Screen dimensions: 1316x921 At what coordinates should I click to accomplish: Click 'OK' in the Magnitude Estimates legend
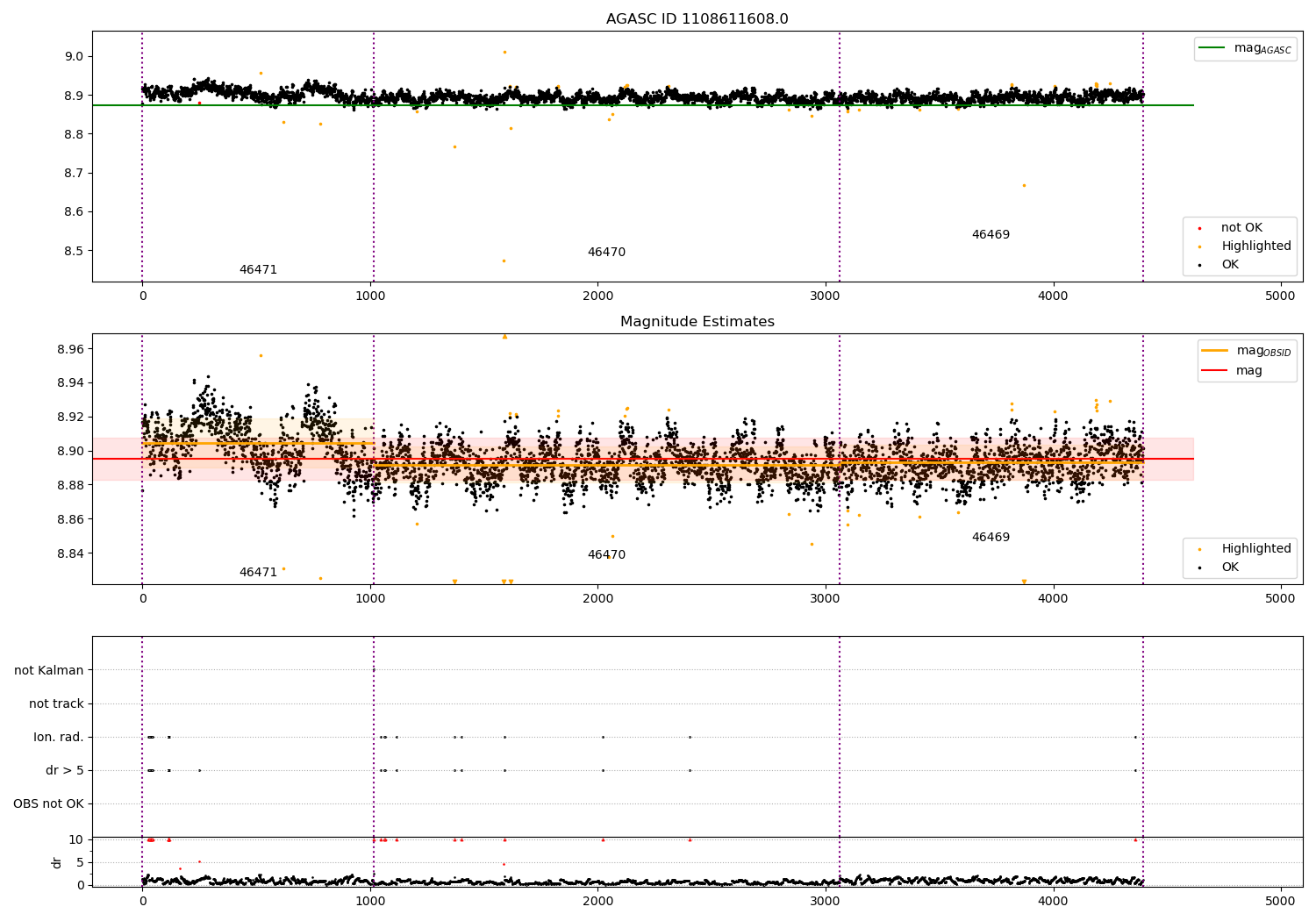tap(1230, 568)
